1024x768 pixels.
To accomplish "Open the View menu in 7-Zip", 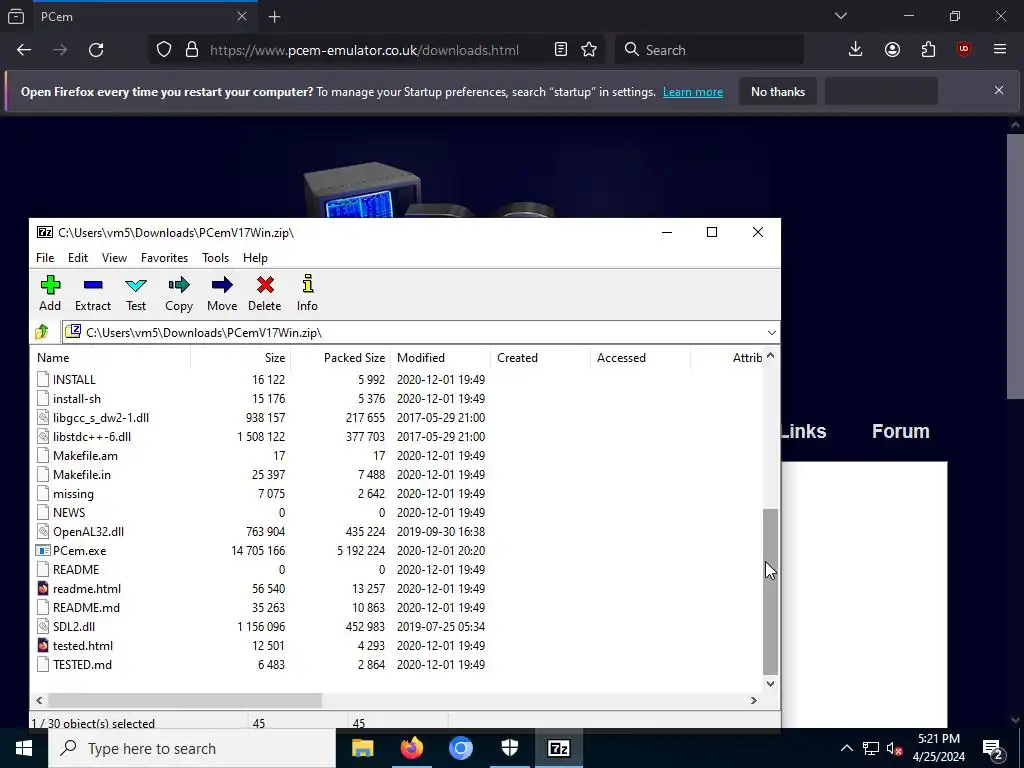I will tap(114, 258).
